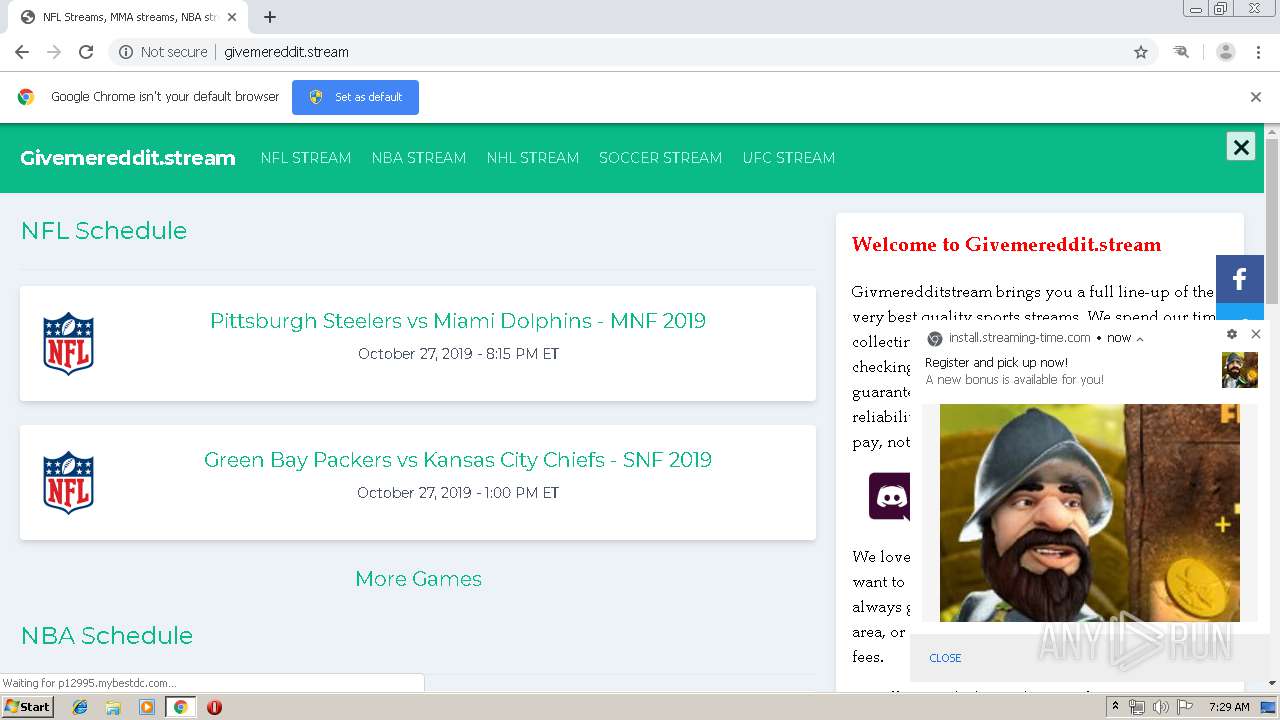Dismiss the streaming-time notification with X
The image size is (1280, 720).
pos(1256,334)
